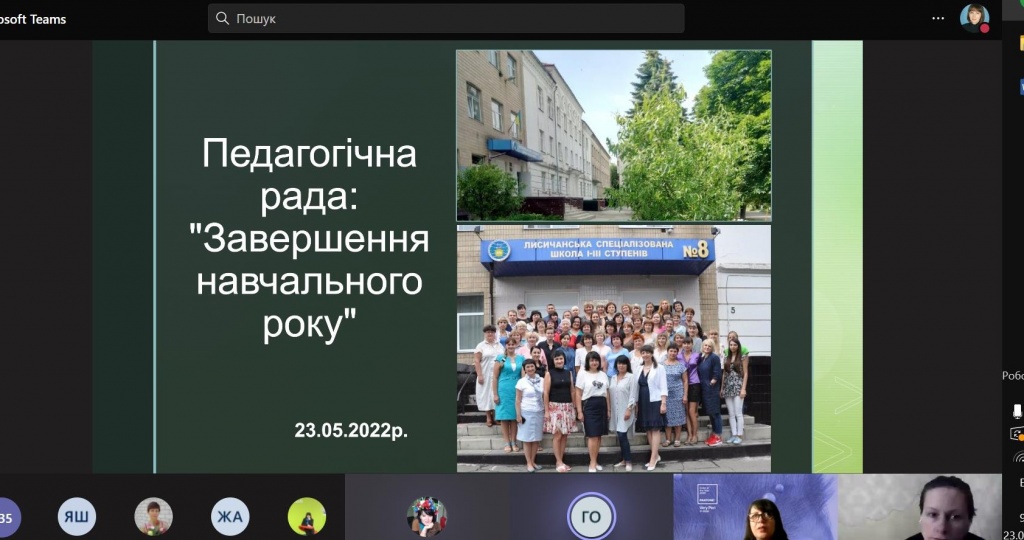The height and width of the screenshot is (540, 1024).
Task: Click the microphone icon in system tray
Action: pyautogui.click(x=1017, y=411)
